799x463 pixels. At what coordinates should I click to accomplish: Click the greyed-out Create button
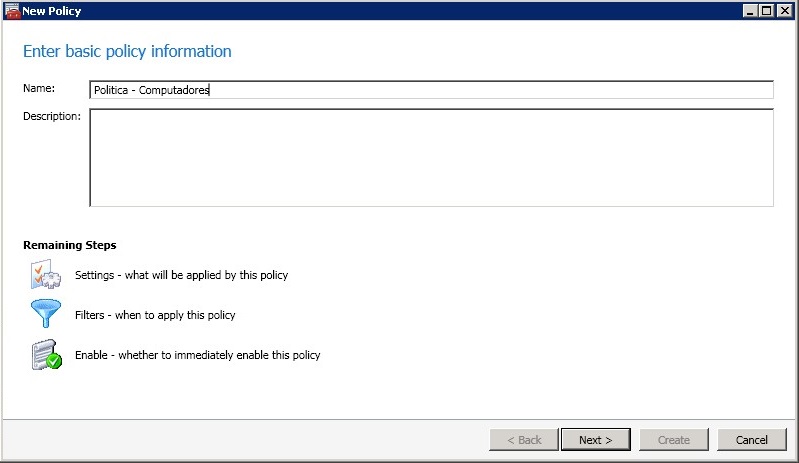pos(673,440)
